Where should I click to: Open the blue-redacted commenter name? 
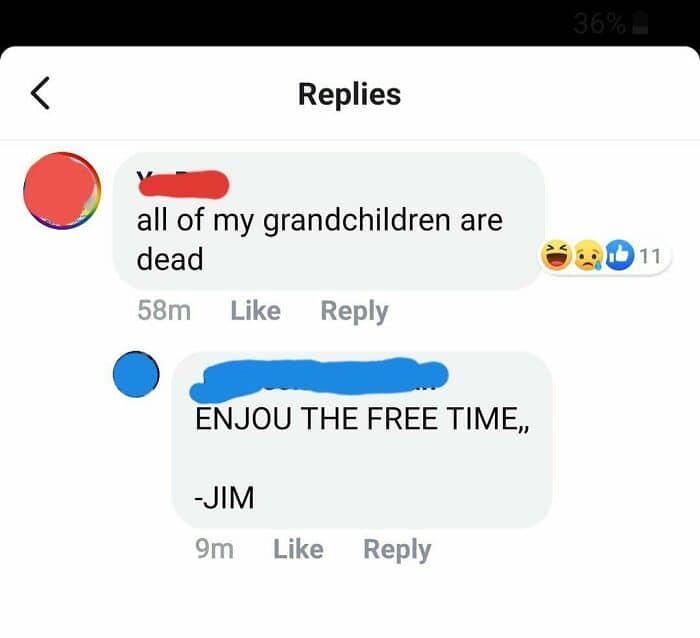pos(319,379)
